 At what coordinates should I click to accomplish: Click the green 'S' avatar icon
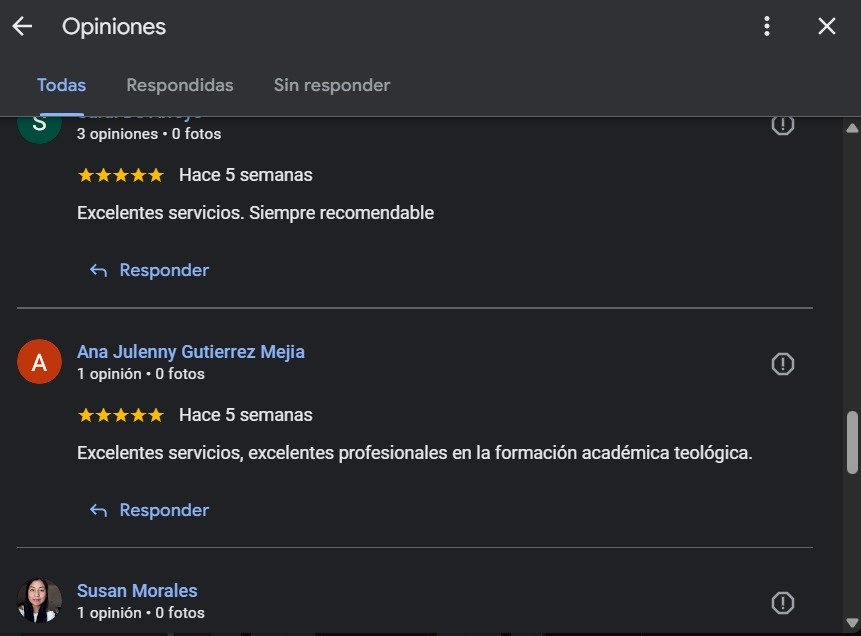point(40,127)
